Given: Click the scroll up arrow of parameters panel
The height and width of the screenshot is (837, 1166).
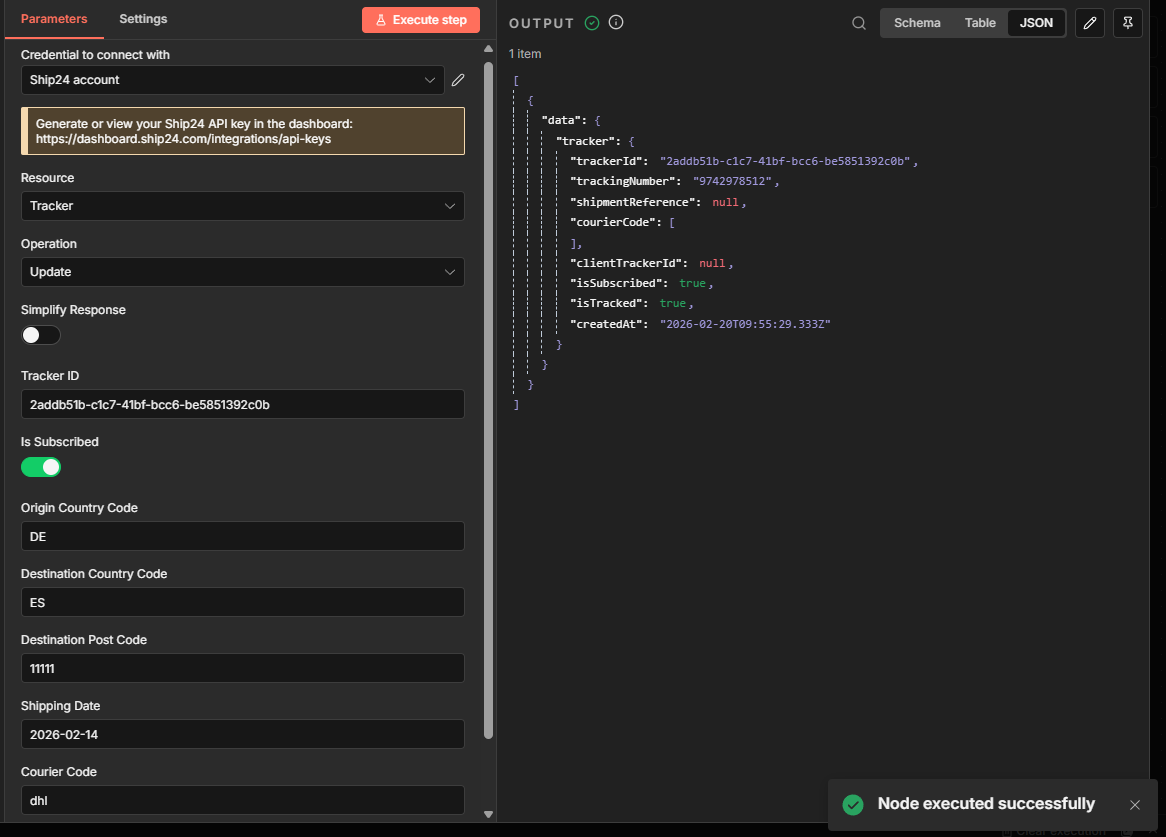Looking at the screenshot, I should 489,48.
